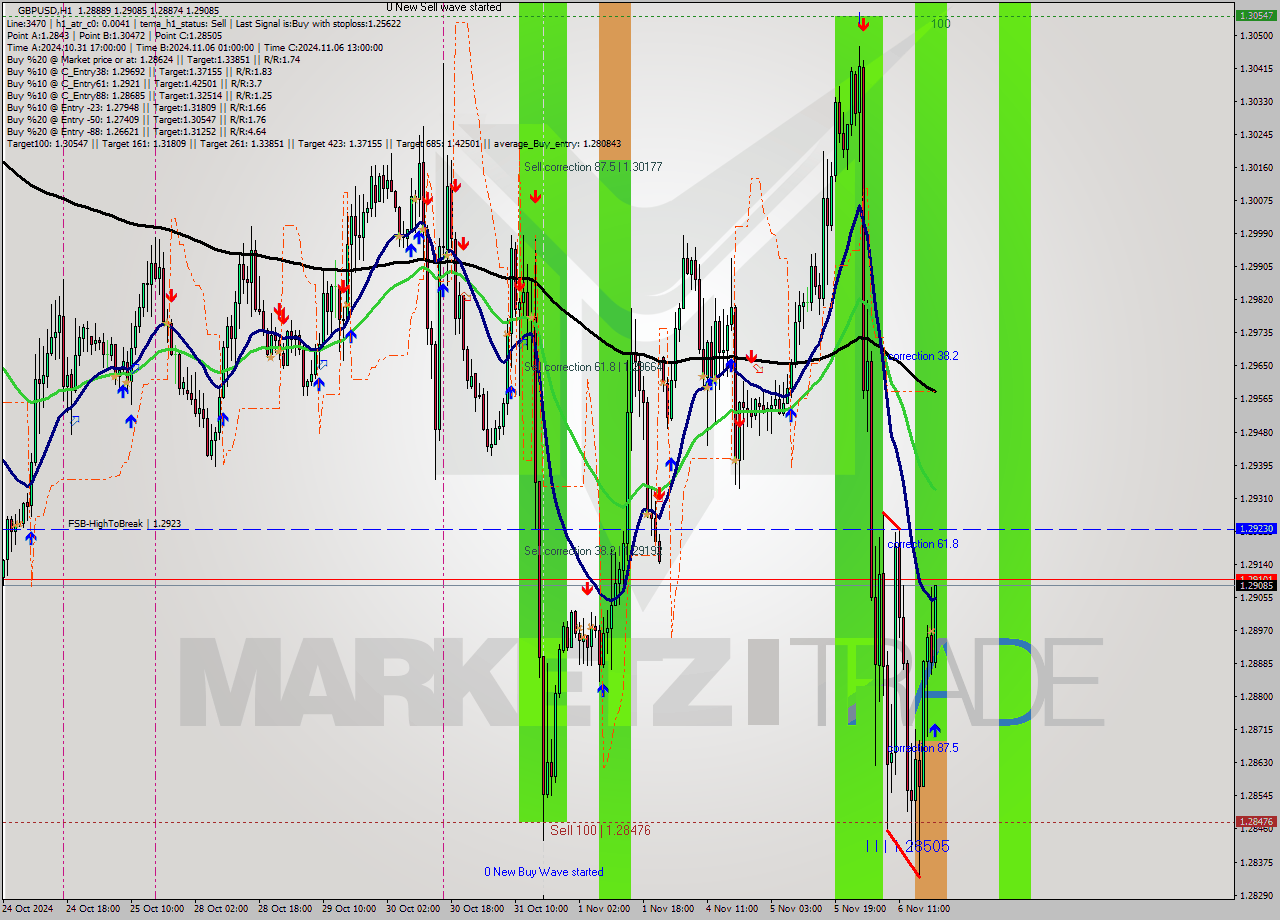This screenshot has height=920, width=1280.
Task: Click the '4 Nov 11:00' time label
Action: click(x=731, y=909)
